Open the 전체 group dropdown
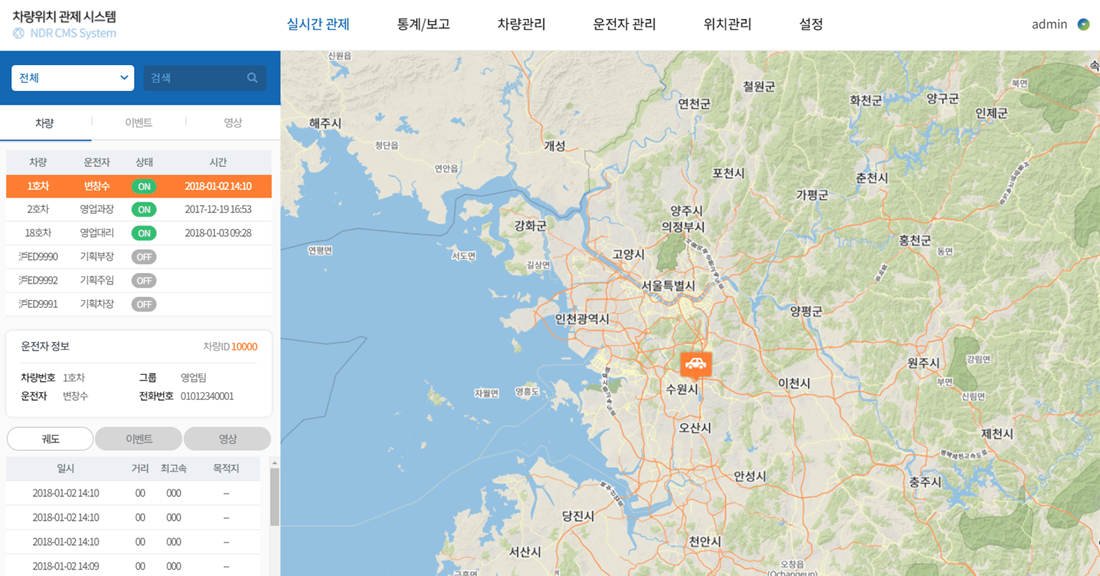This screenshot has width=1100, height=576. [x=73, y=78]
